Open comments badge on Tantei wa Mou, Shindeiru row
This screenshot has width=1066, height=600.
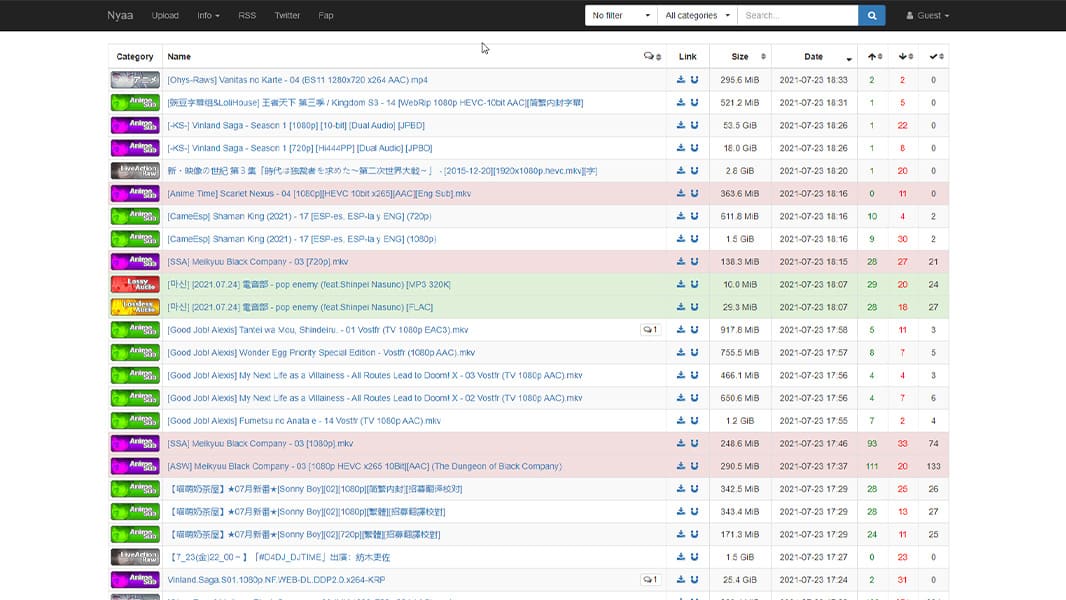pos(650,330)
